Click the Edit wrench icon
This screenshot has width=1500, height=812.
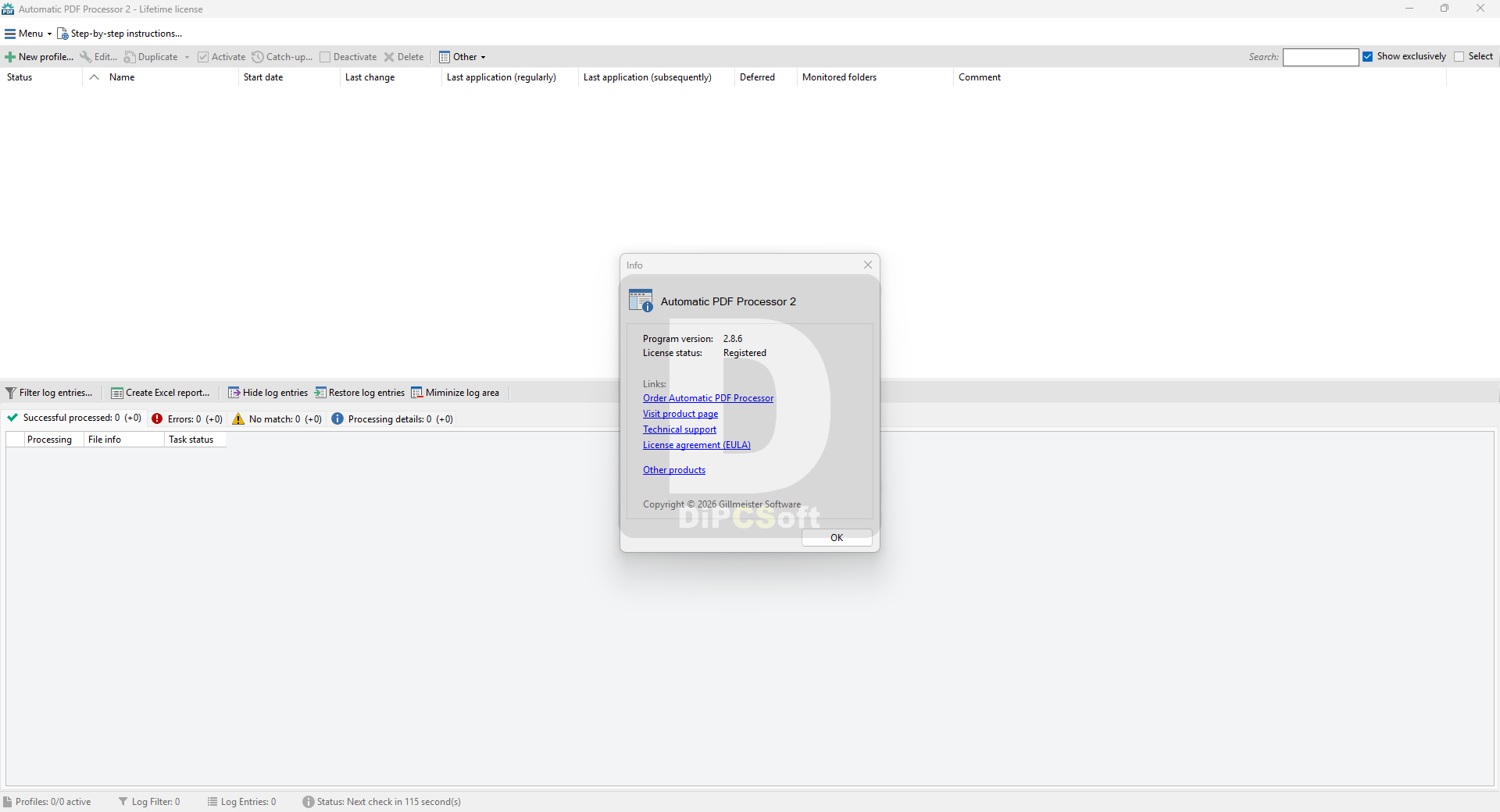[x=86, y=57]
